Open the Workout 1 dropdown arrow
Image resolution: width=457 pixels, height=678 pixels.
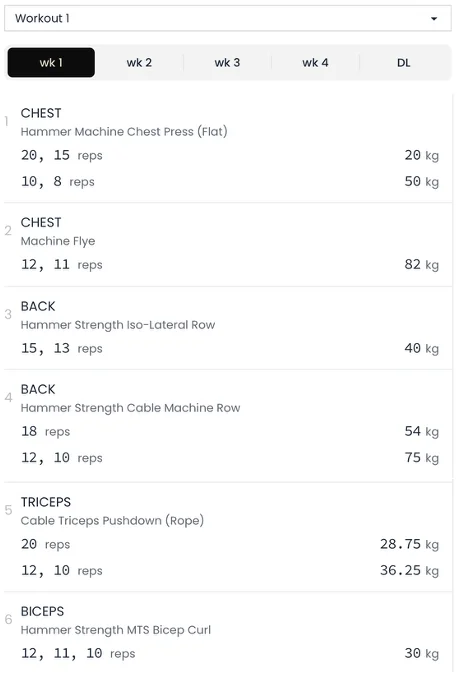pyautogui.click(x=434, y=19)
